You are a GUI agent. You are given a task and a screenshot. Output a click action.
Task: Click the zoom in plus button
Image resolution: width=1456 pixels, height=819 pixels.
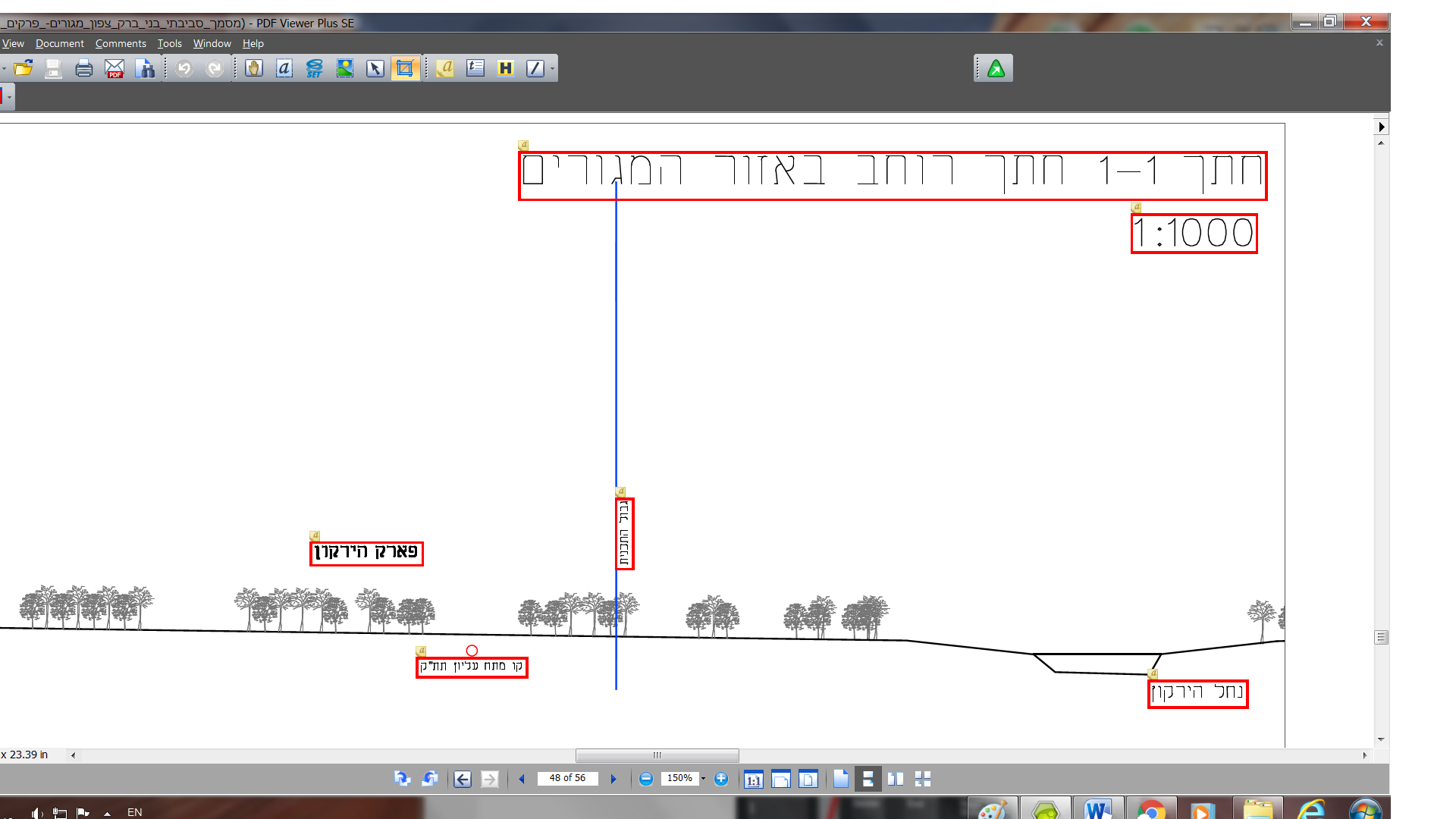tap(721, 779)
